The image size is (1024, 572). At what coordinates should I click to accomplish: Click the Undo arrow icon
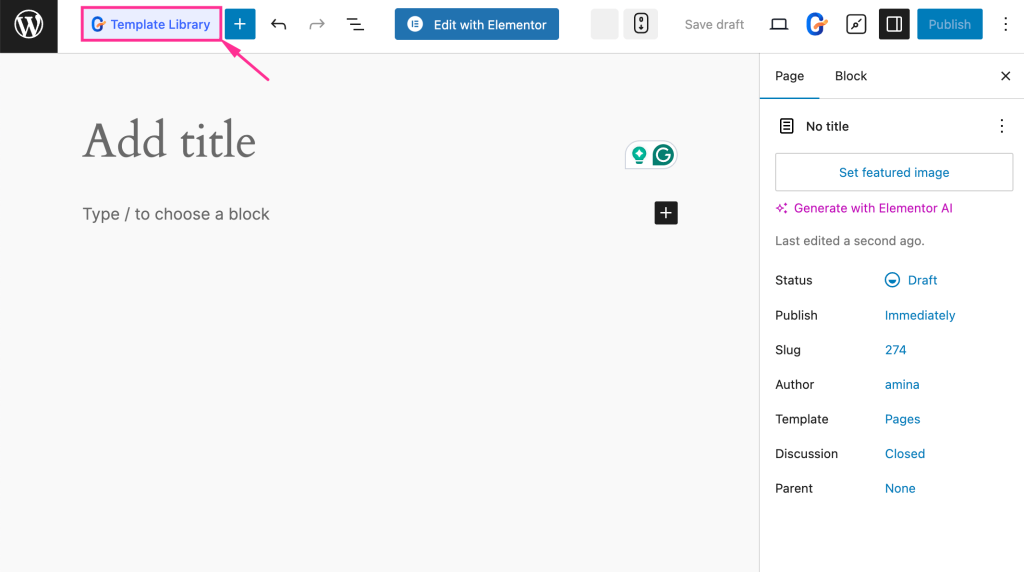click(x=279, y=24)
